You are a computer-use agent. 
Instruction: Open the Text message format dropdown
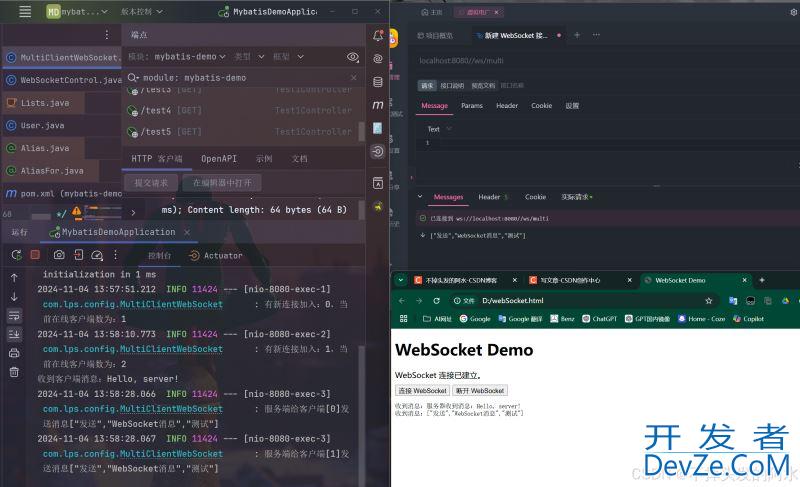[x=439, y=129]
